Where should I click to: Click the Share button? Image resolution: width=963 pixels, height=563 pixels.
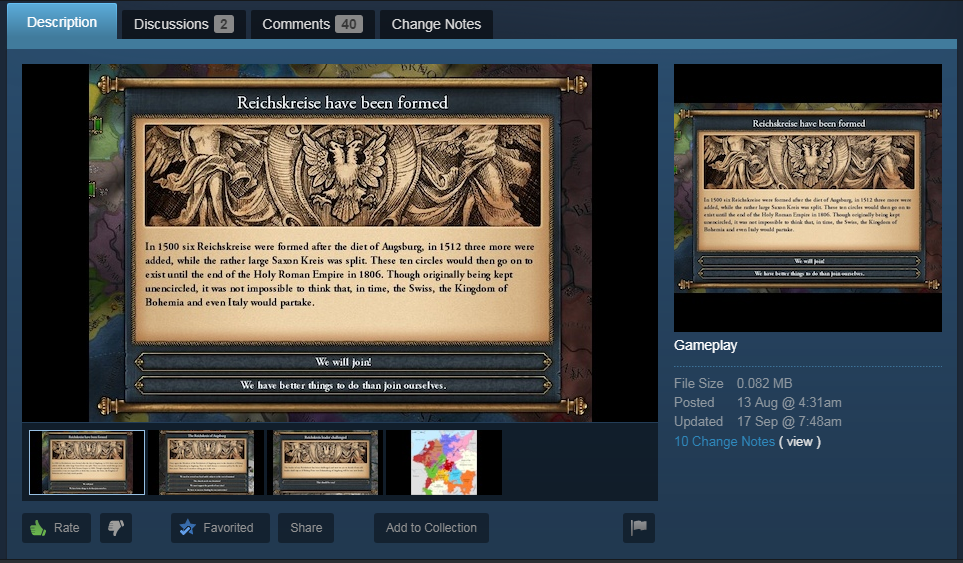pos(306,528)
